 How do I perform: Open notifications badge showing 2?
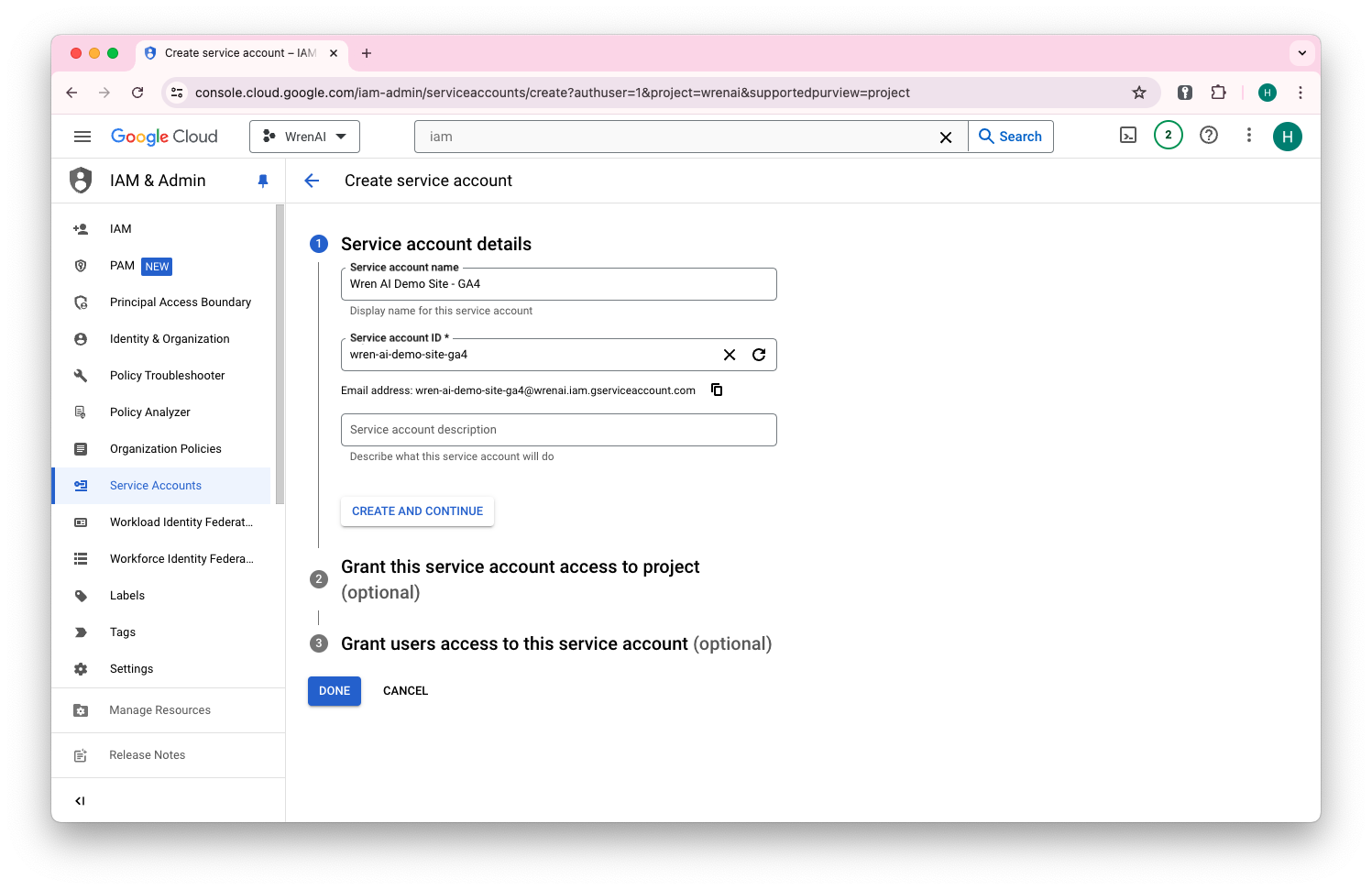click(1168, 135)
